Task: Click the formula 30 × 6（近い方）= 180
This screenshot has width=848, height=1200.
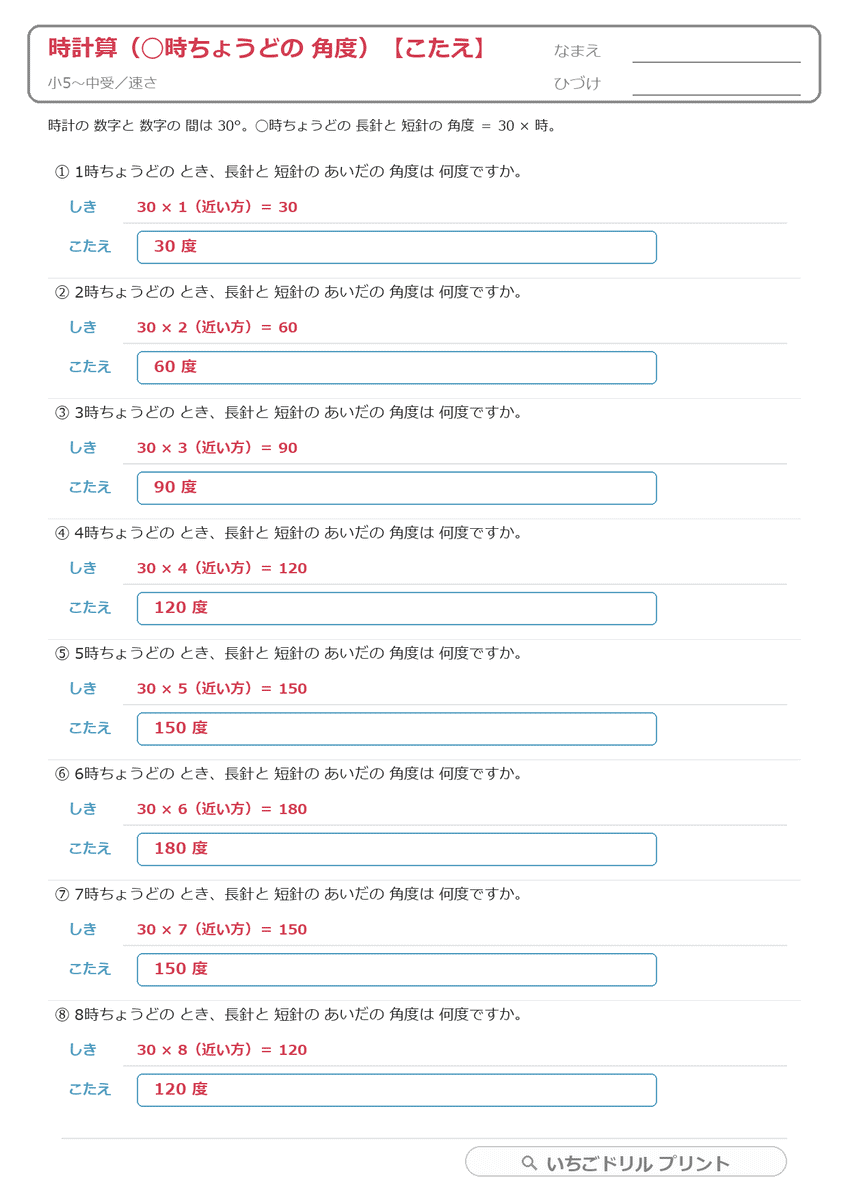Action: (222, 809)
